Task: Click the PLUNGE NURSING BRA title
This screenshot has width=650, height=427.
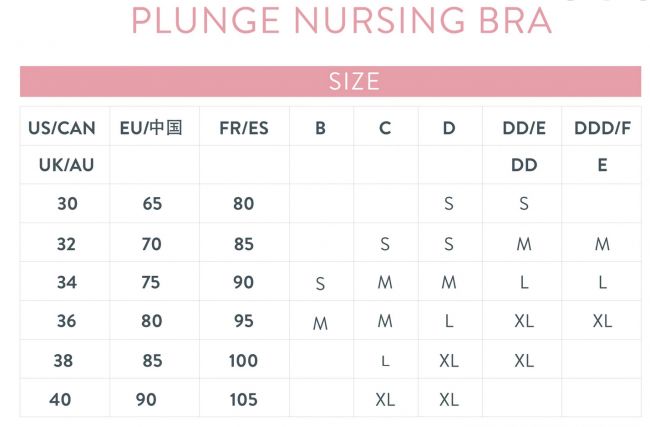Action: click(x=342, y=20)
